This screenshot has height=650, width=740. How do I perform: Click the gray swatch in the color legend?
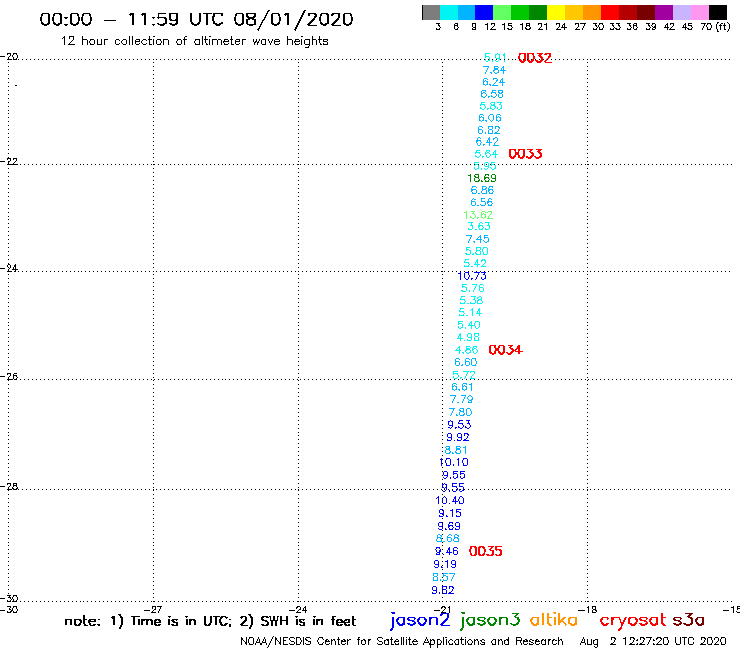pos(431,12)
